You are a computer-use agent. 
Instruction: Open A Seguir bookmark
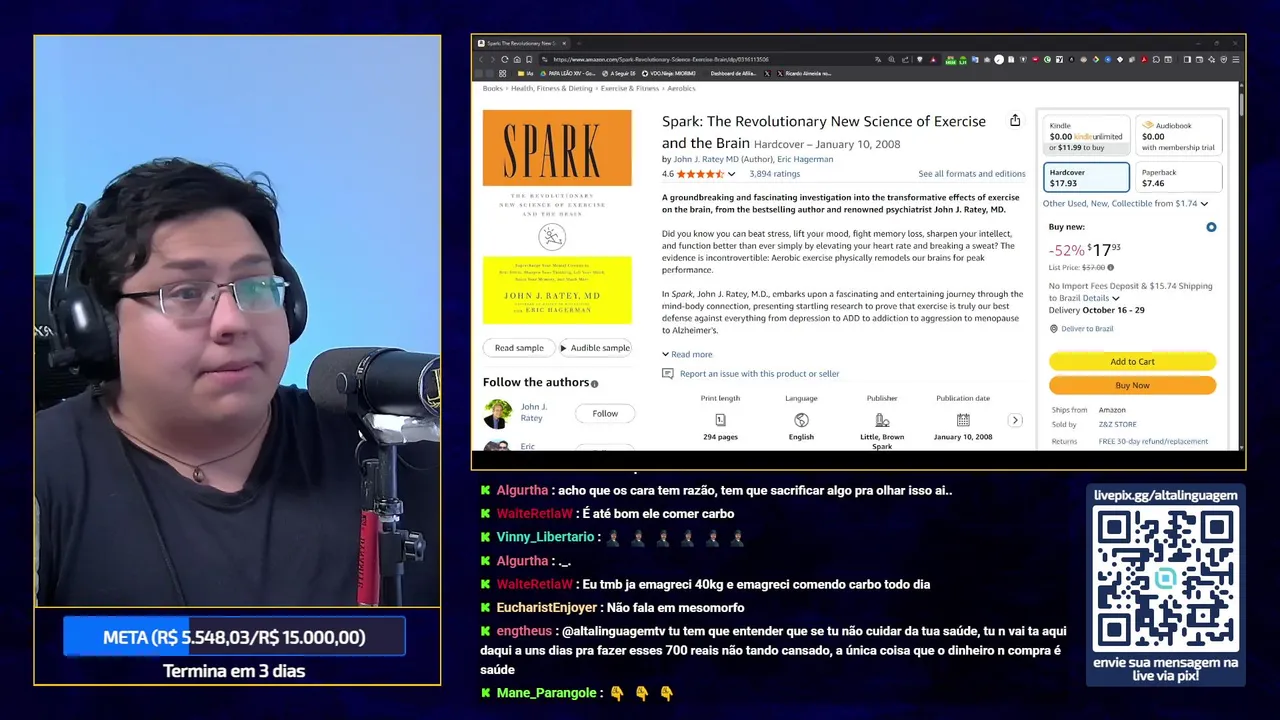click(x=618, y=73)
